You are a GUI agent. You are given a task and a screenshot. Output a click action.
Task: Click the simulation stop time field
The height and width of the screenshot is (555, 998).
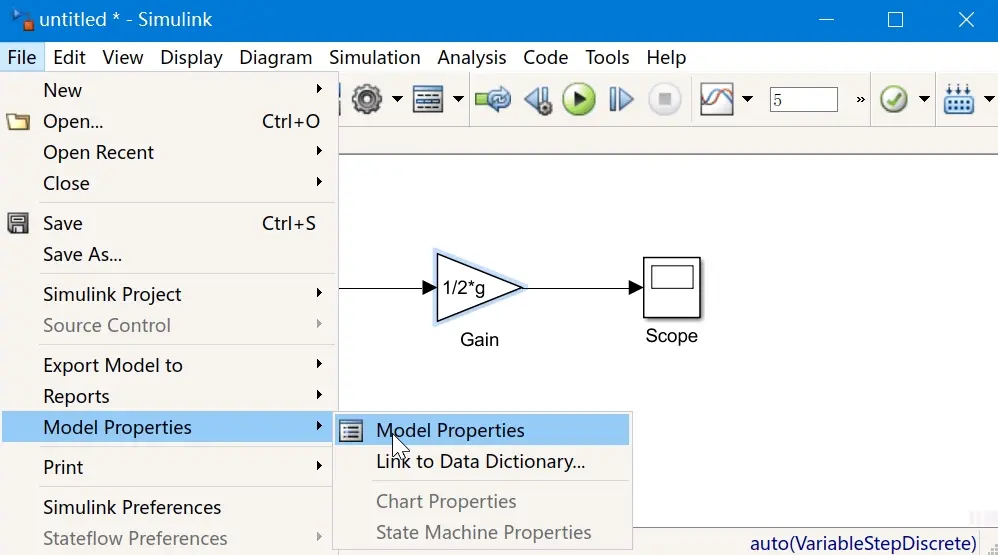(803, 100)
